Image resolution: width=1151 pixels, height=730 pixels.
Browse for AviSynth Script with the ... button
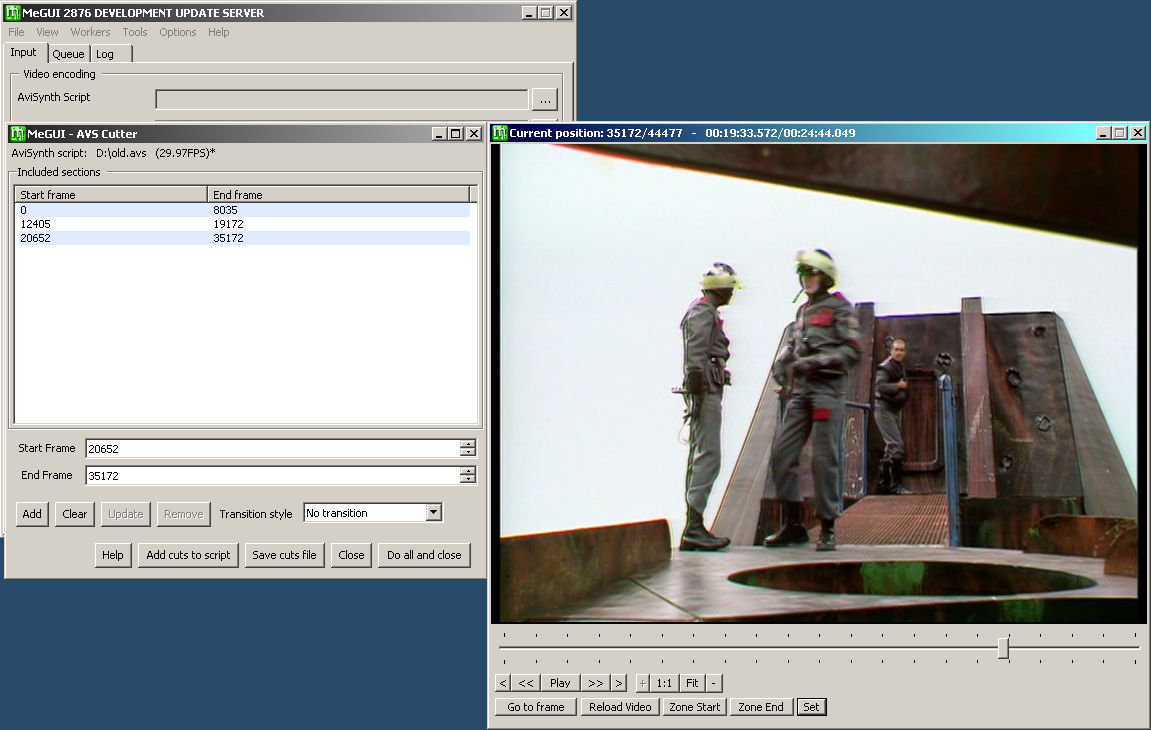coord(545,99)
